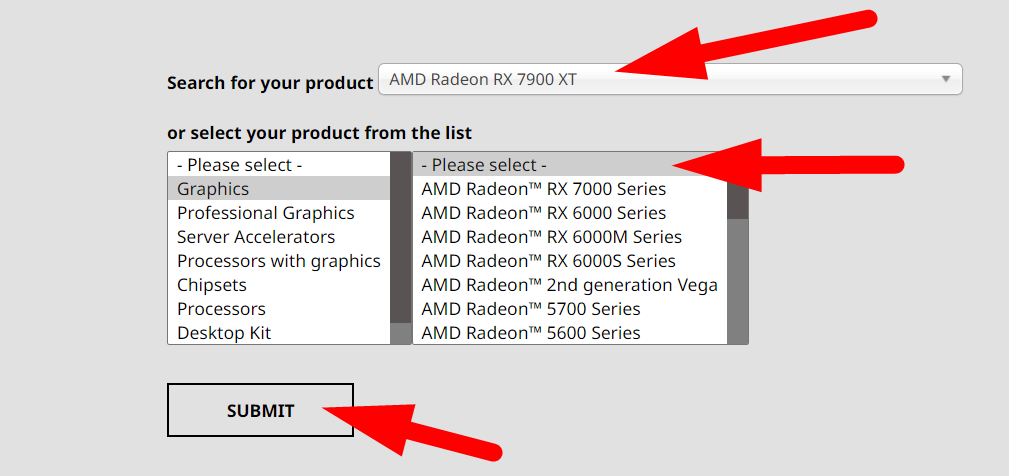1009x476 pixels.
Task: Select Processors list entry
Action: point(279,309)
